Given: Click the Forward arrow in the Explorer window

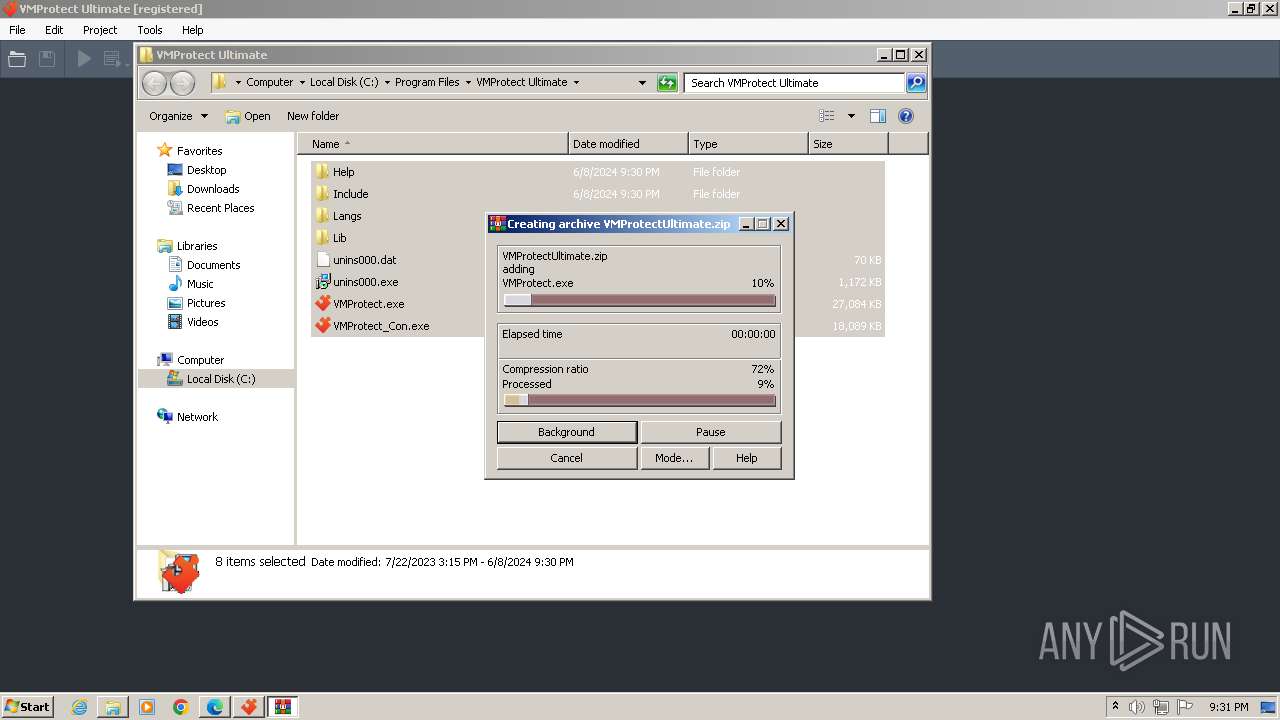Looking at the screenshot, I should coord(182,83).
